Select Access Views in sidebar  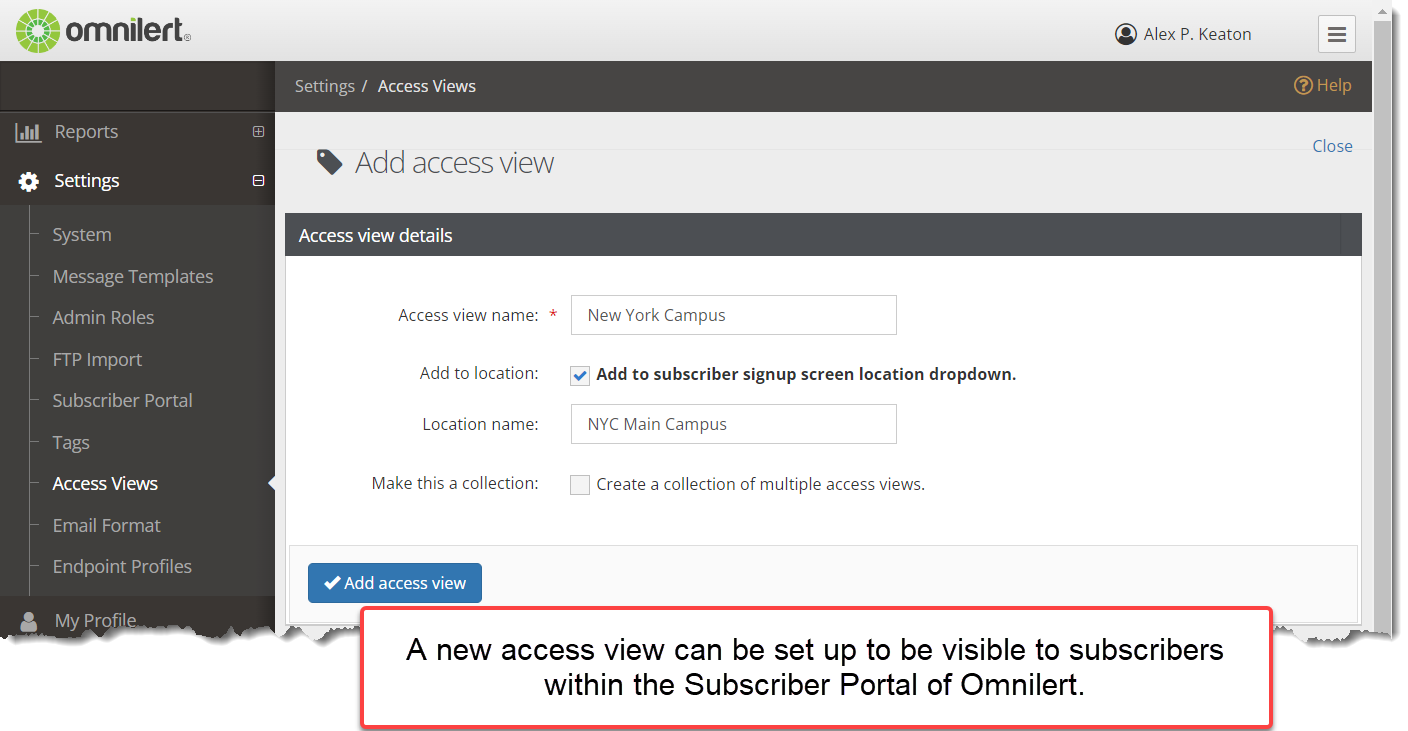pyautogui.click(x=105, y=484)
